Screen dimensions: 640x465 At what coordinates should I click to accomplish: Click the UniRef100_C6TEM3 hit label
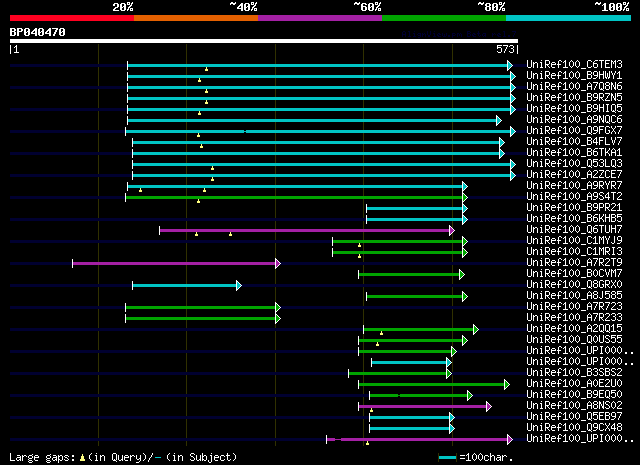click(574, 65)
